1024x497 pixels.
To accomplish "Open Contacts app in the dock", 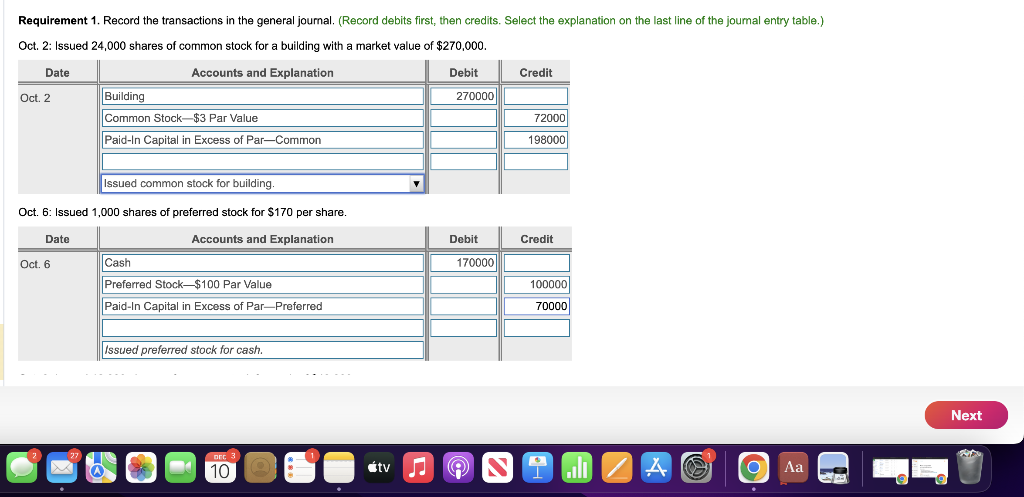I will click(x=260, y=468).
